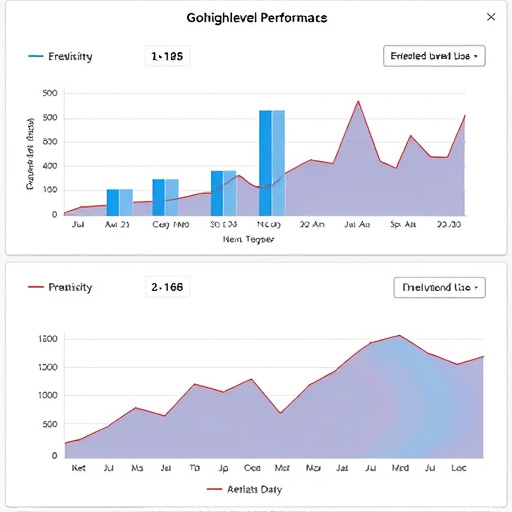The height and width of the screenshot is (512, 512).
Task: Open the 'Erfeoted bred Use' dropdown
Action: (434, 56)
